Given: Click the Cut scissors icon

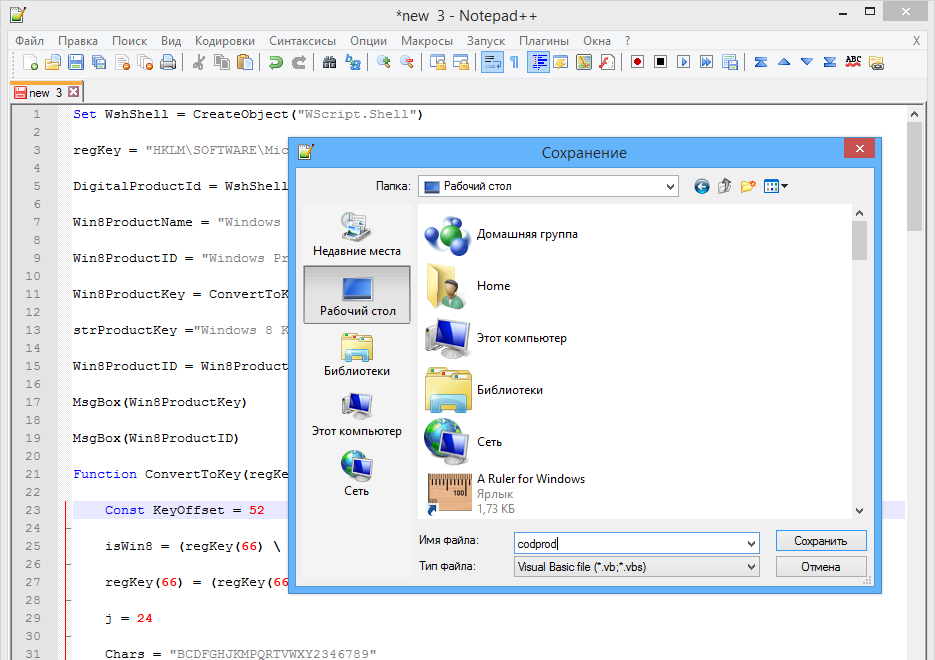Looking at the screenshot, I should (x=199, y=62).
